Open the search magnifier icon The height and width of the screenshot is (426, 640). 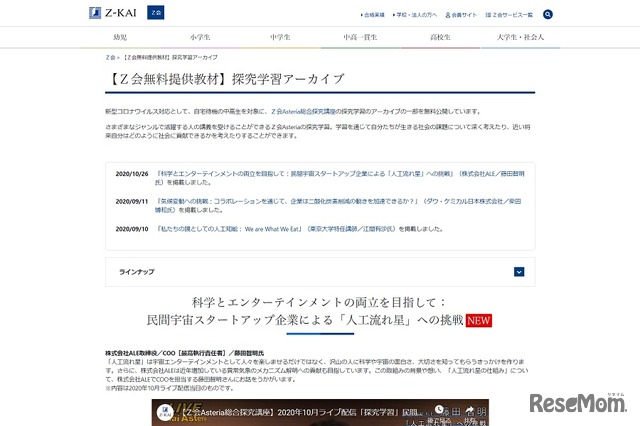[548, 14]
